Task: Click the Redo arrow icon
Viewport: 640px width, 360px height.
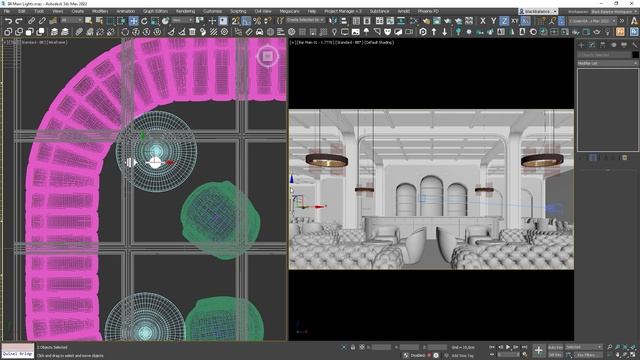Action: 19,21
